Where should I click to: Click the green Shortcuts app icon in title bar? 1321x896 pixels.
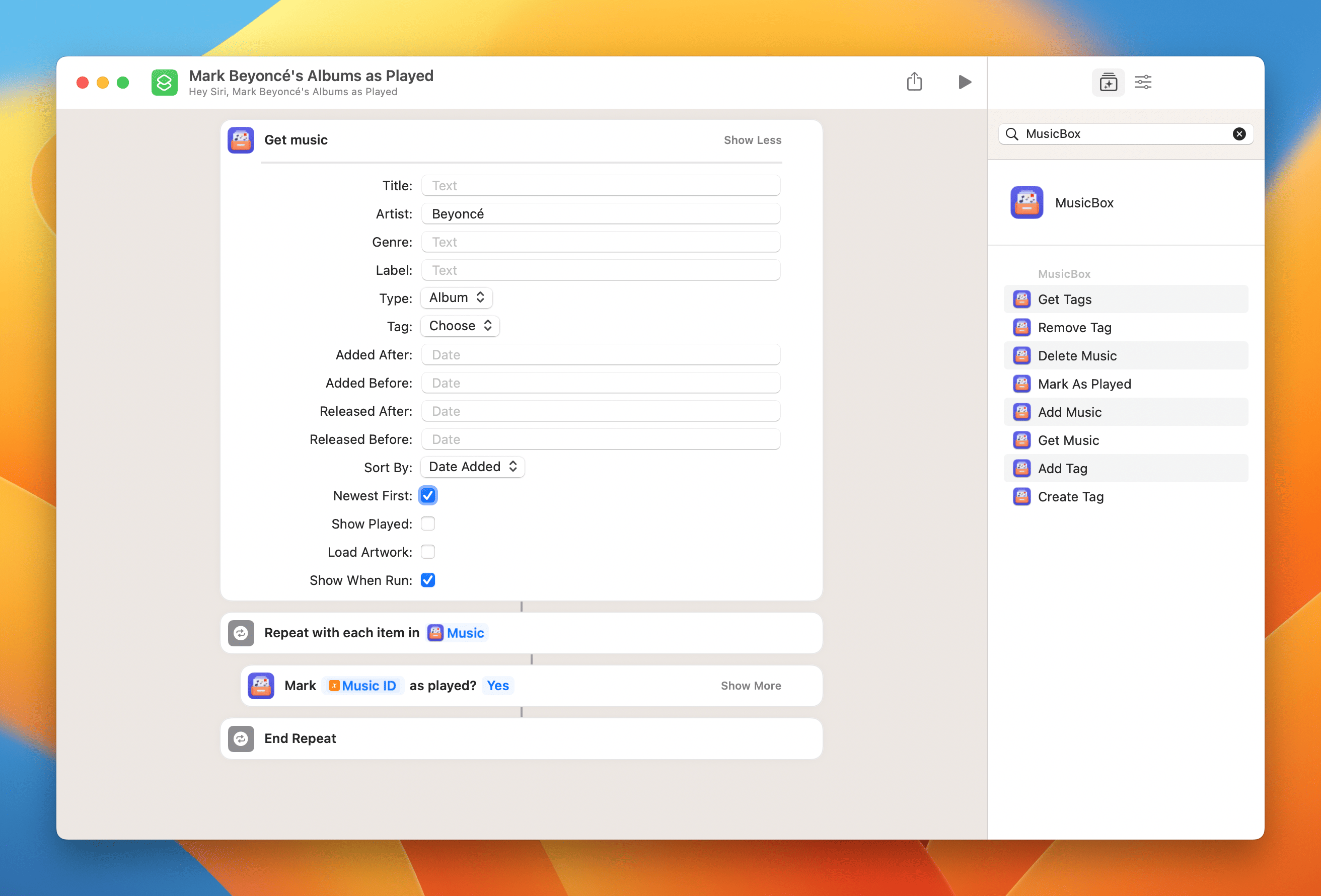[x=164, y=83]
